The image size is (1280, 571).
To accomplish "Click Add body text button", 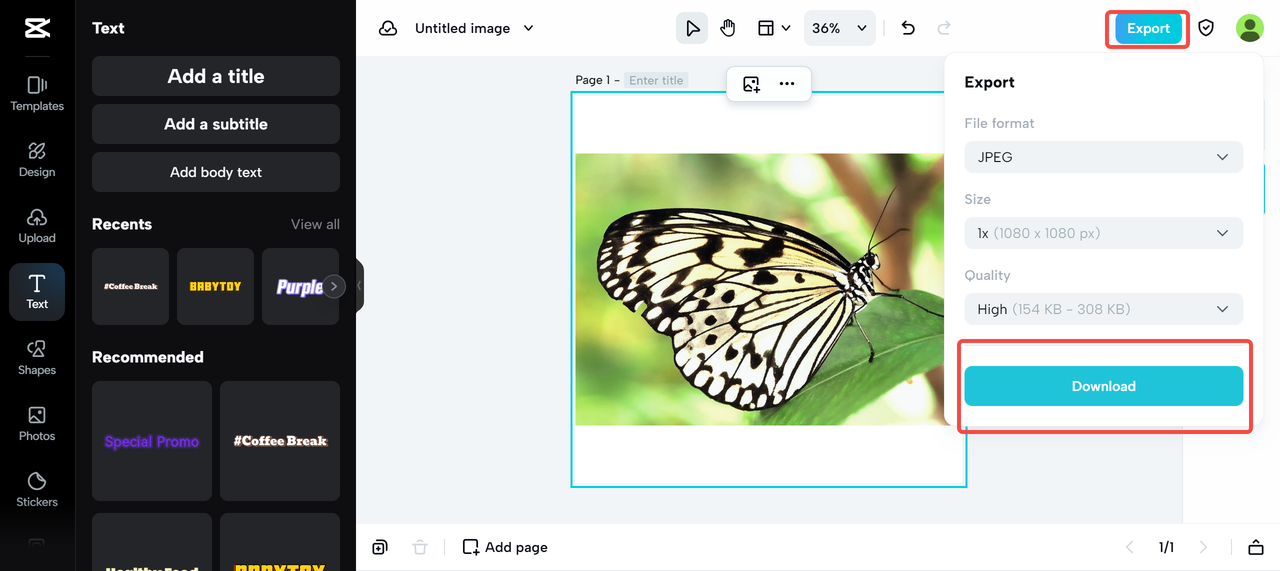I will point(216,172).
